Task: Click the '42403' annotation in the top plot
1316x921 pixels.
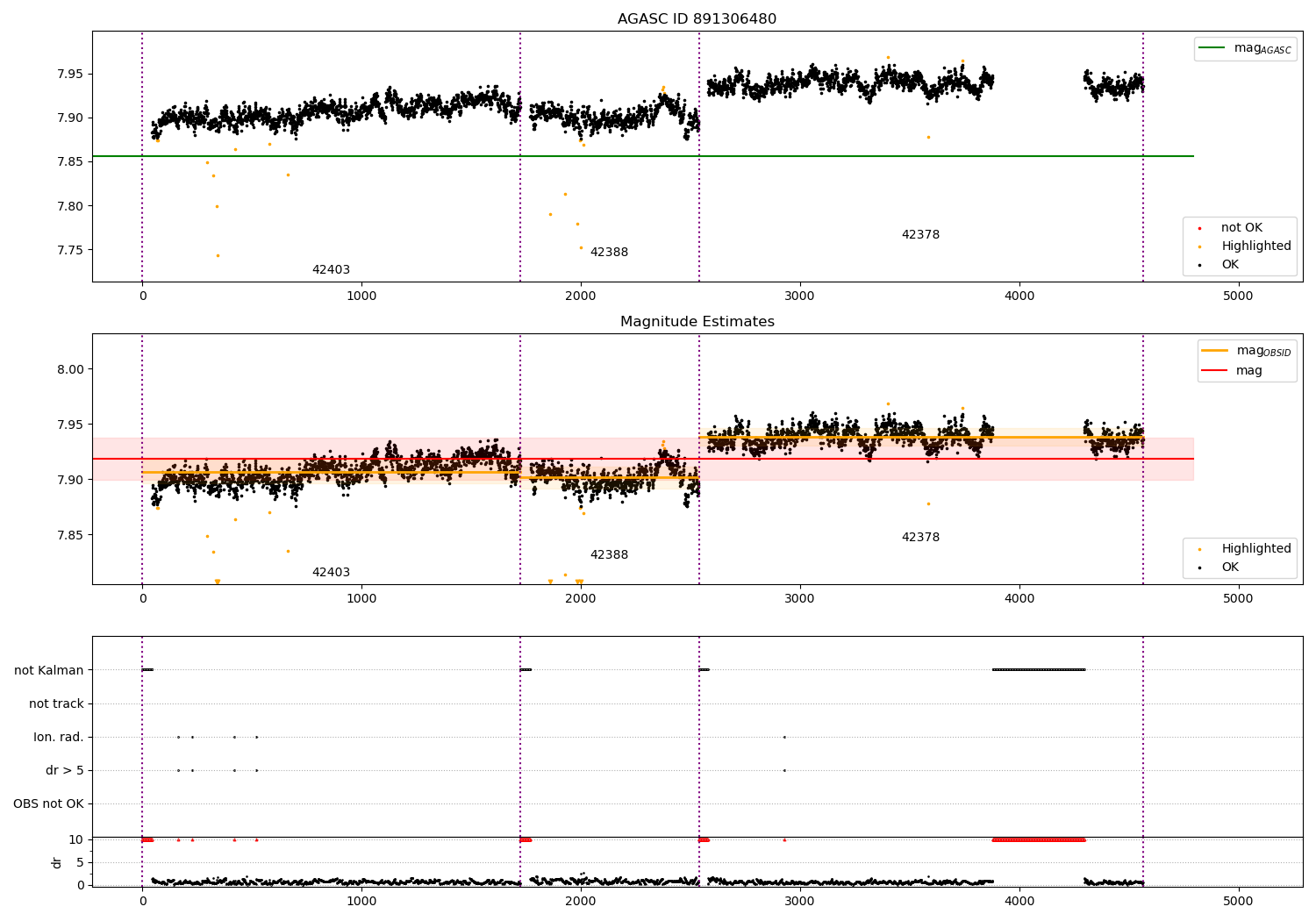Action: coord(331,270)
